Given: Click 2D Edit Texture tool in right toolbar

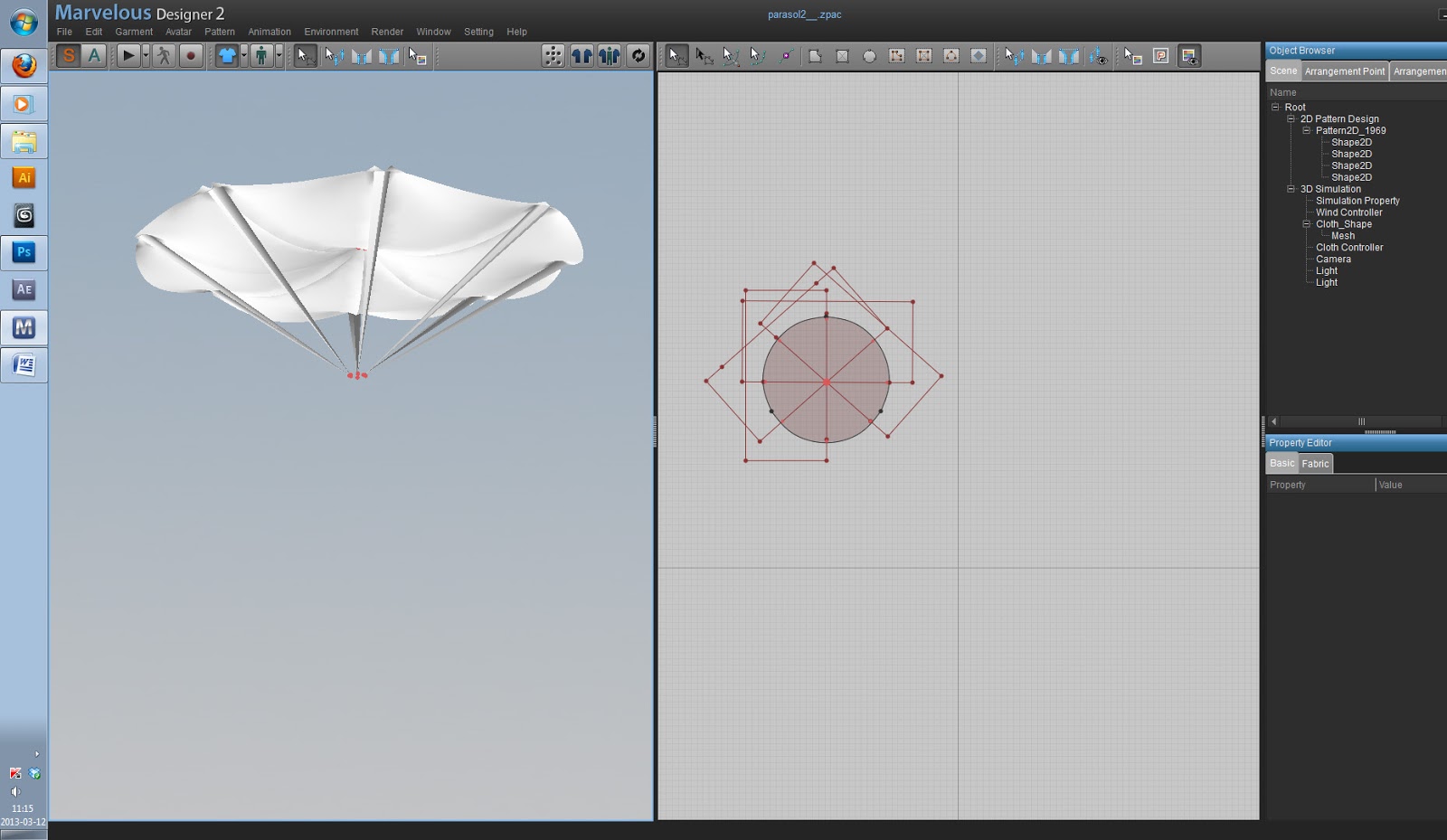Looking at the screenshot, I should tap(1133, 56).
